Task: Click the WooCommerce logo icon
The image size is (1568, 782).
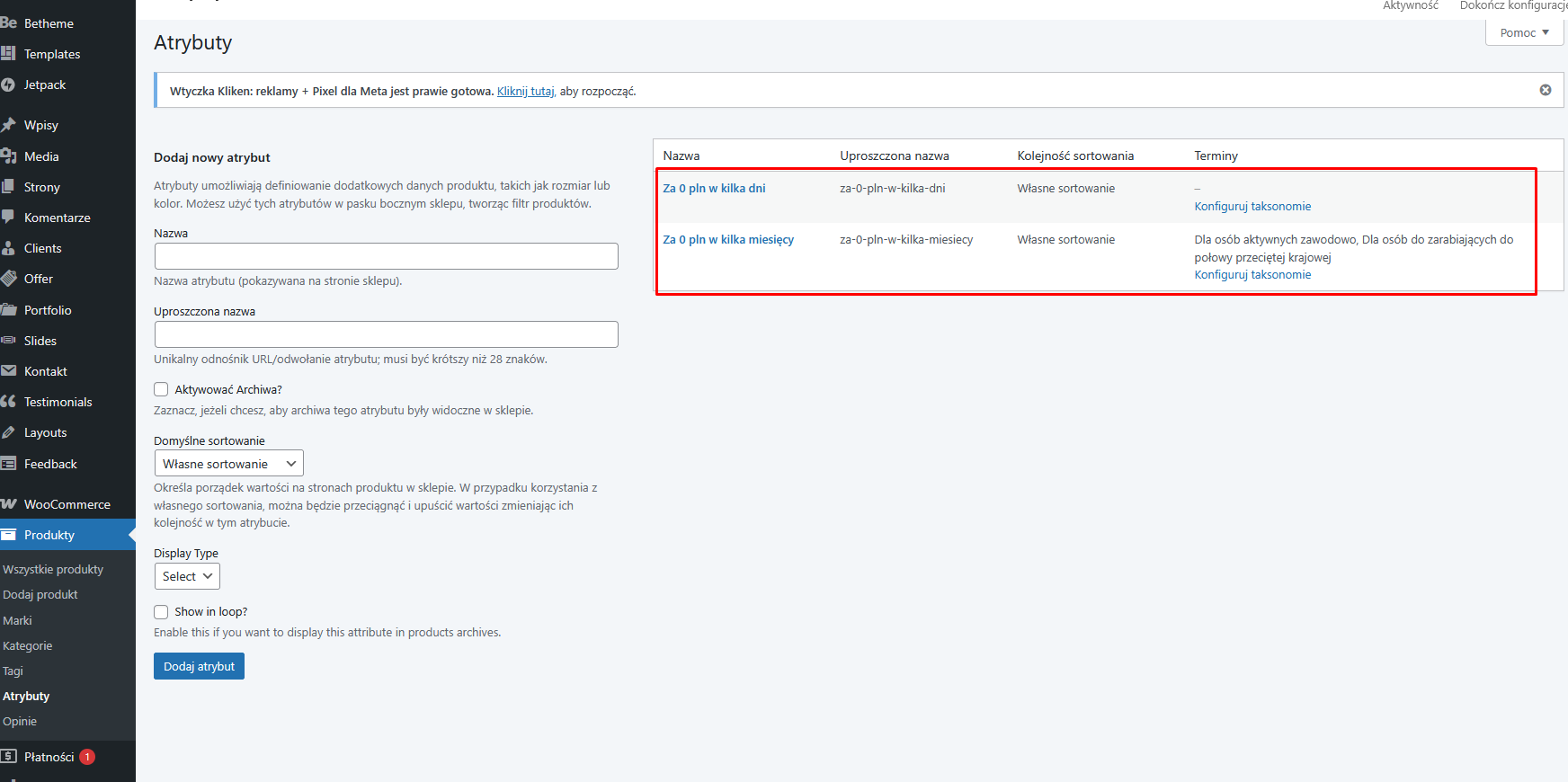Action: (8, 504)
